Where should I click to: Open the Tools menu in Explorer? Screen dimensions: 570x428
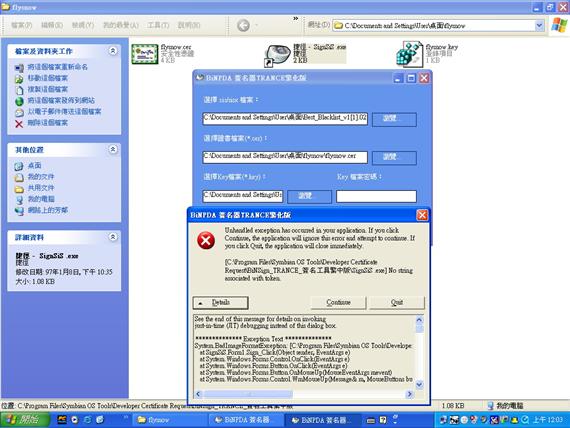tap(158, 25)
